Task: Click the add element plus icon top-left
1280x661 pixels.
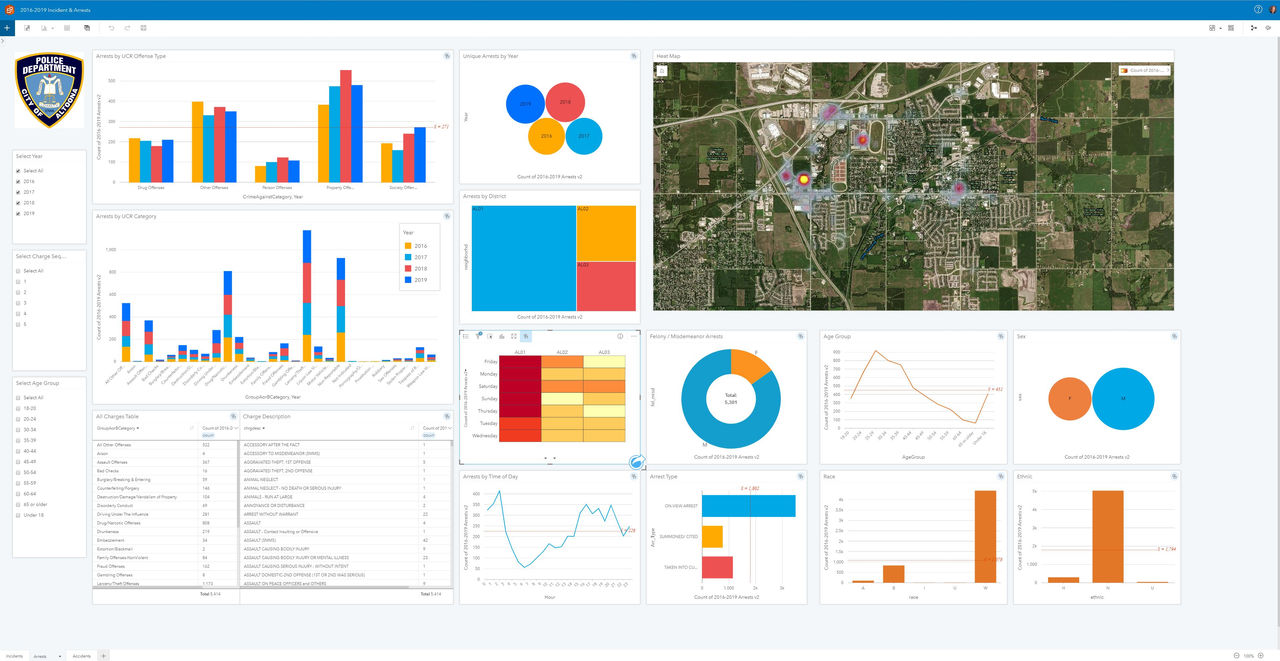Action: pyautogui.click(x=6, y=28)
